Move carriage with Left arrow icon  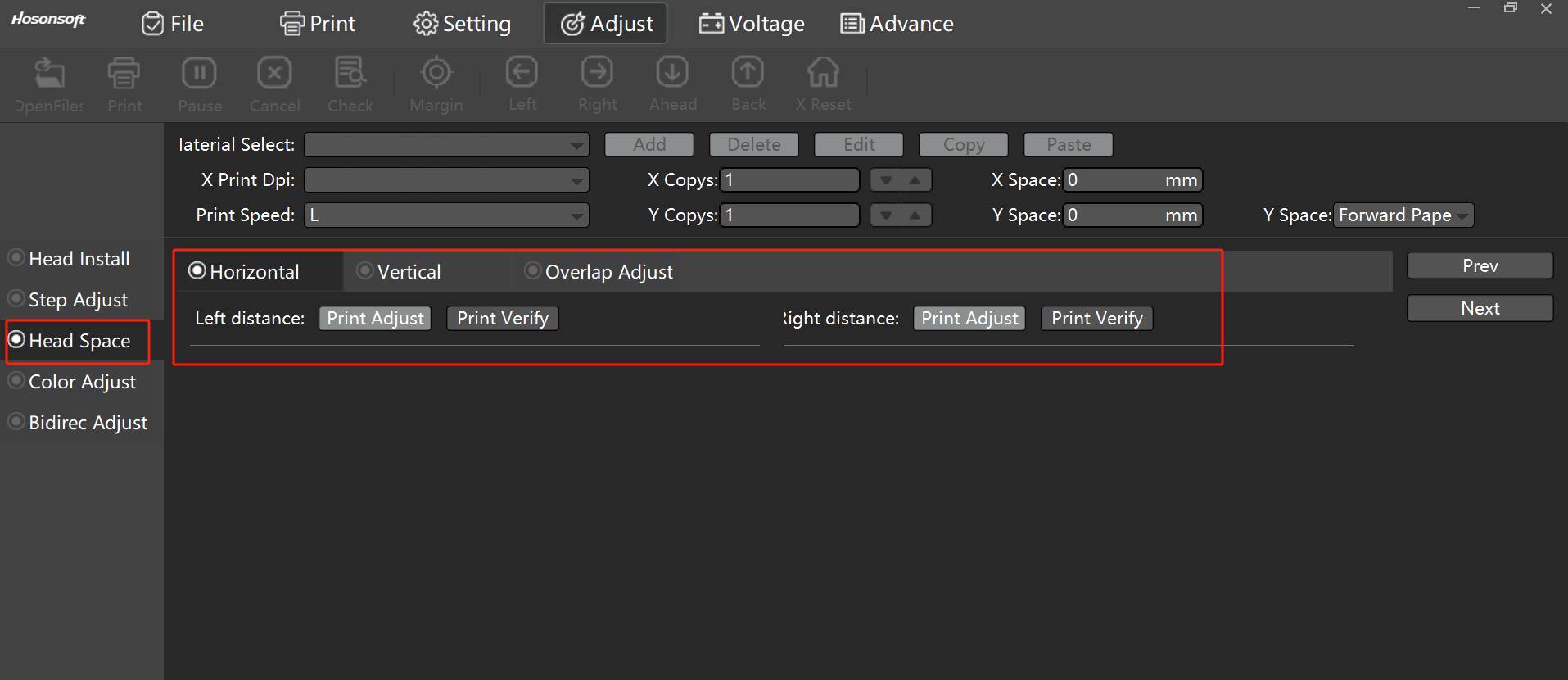coord(522,74)
